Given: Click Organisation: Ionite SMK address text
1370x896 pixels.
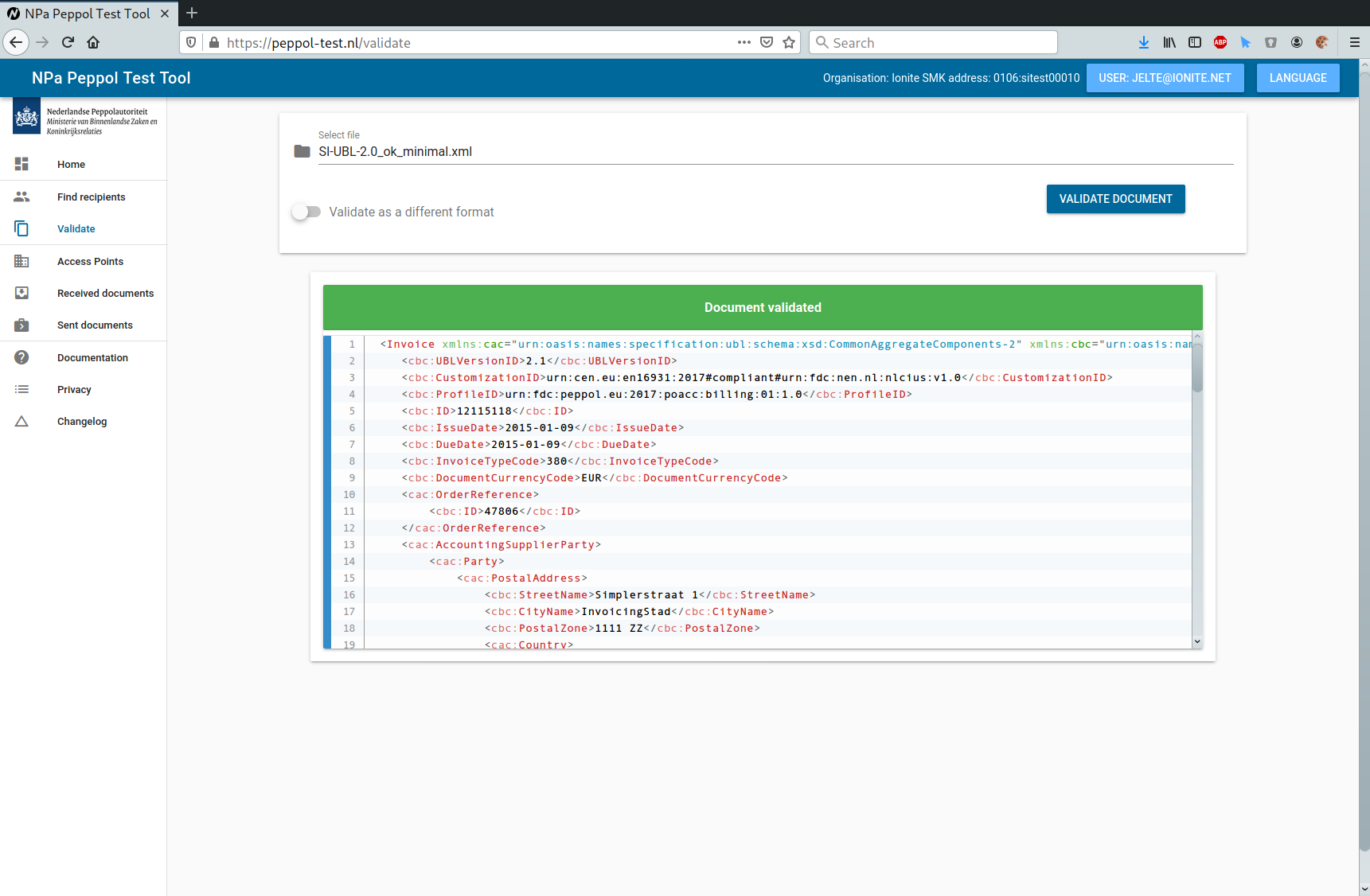Looking at the screenshot, I should click(951, 78).
